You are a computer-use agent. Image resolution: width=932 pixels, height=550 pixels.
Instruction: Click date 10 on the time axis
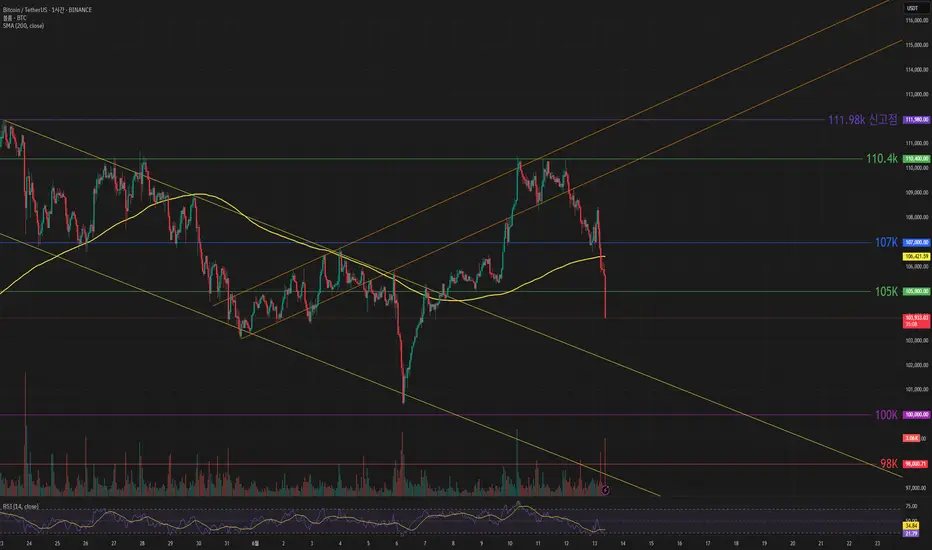509,543
